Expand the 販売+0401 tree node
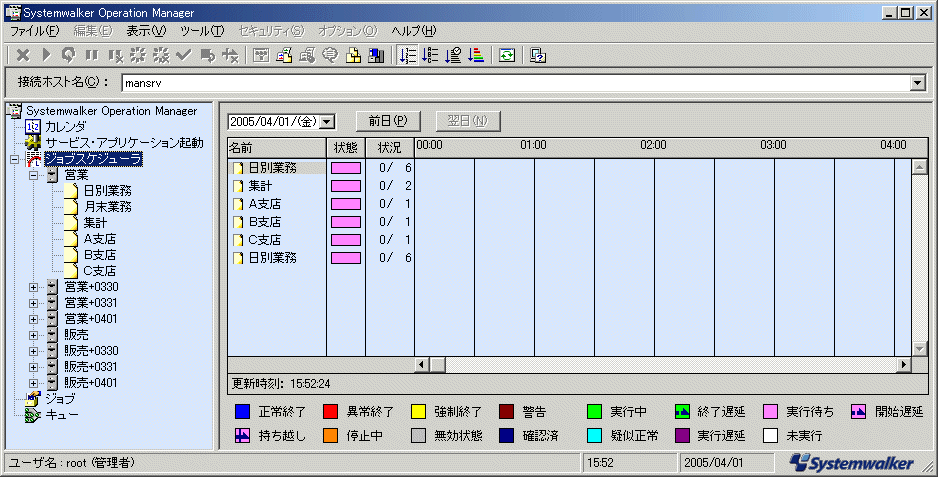The width and height of the screenshot is (938, 477). pos(34,383)
